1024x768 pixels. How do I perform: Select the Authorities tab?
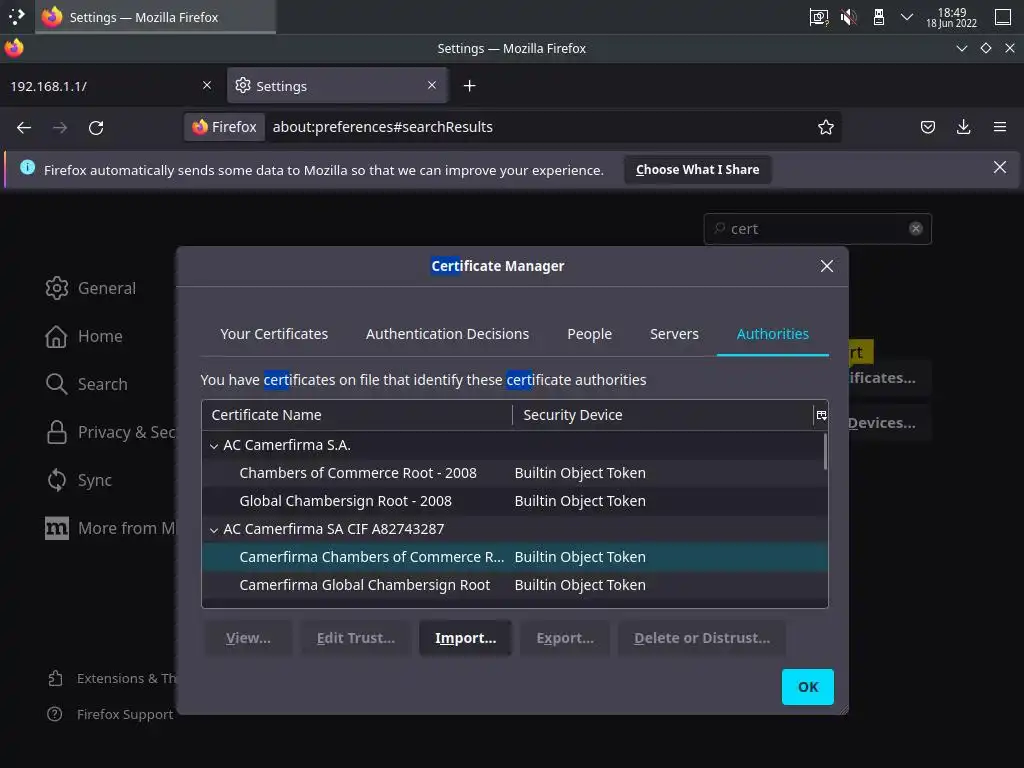point(773,334)
